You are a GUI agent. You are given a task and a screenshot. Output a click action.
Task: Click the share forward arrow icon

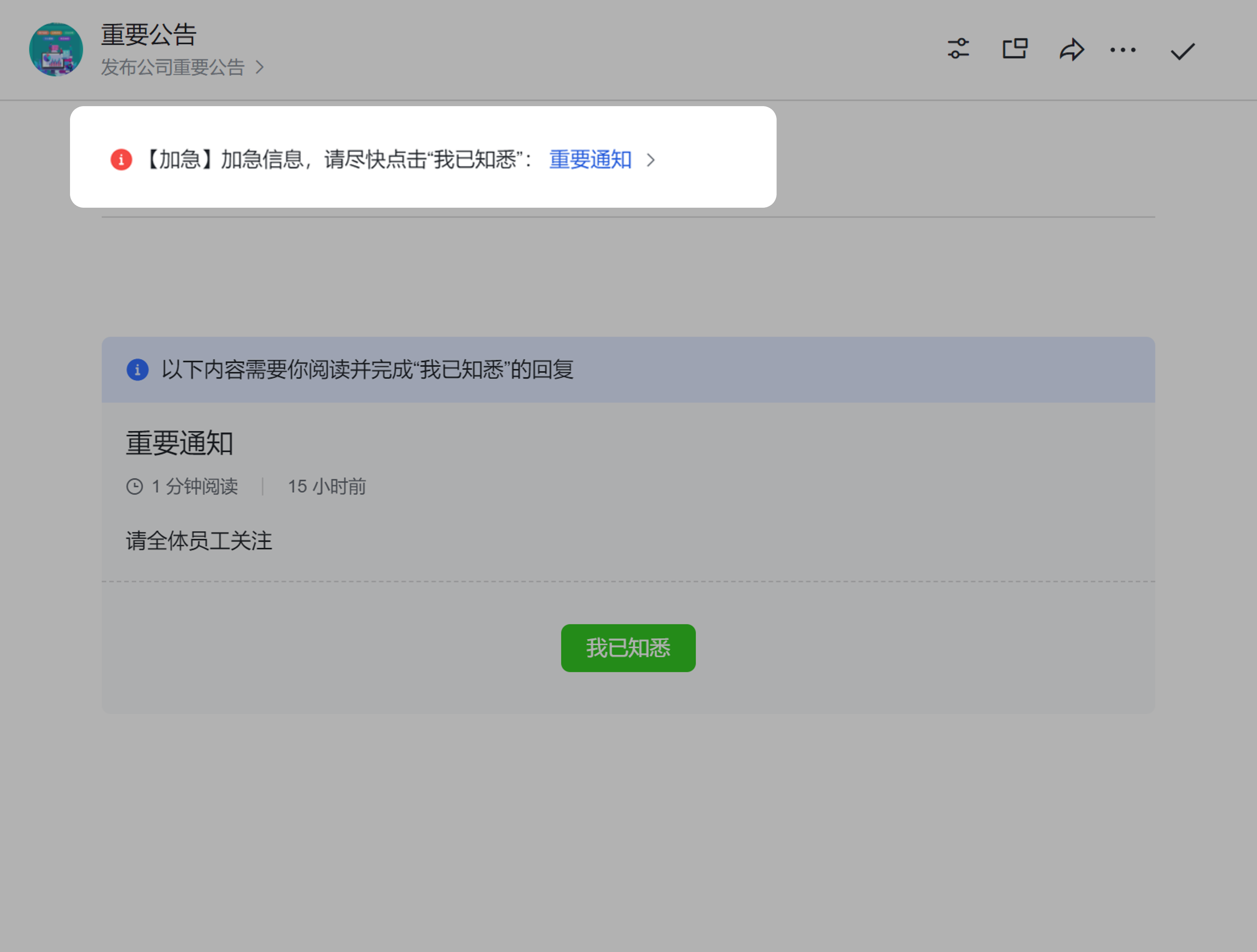coord(1071,50)
